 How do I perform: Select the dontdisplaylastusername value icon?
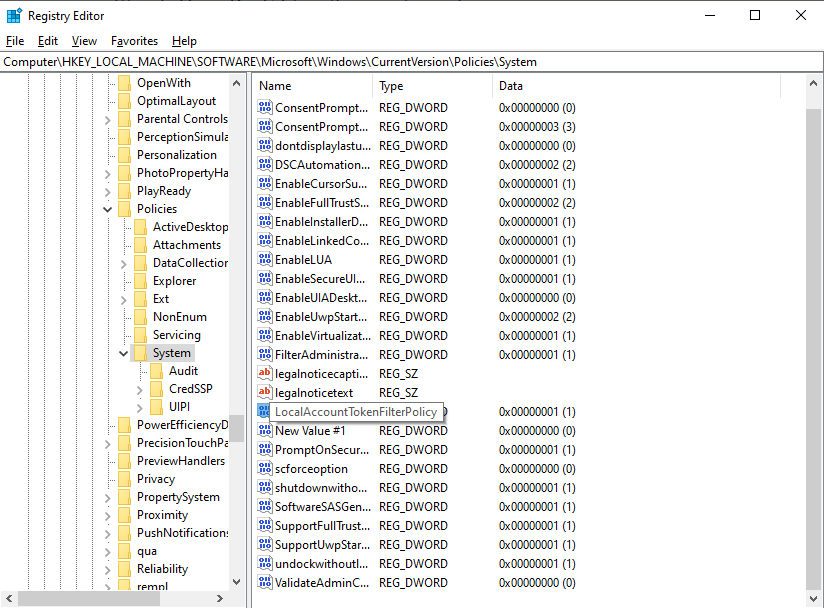click(265, 146)
